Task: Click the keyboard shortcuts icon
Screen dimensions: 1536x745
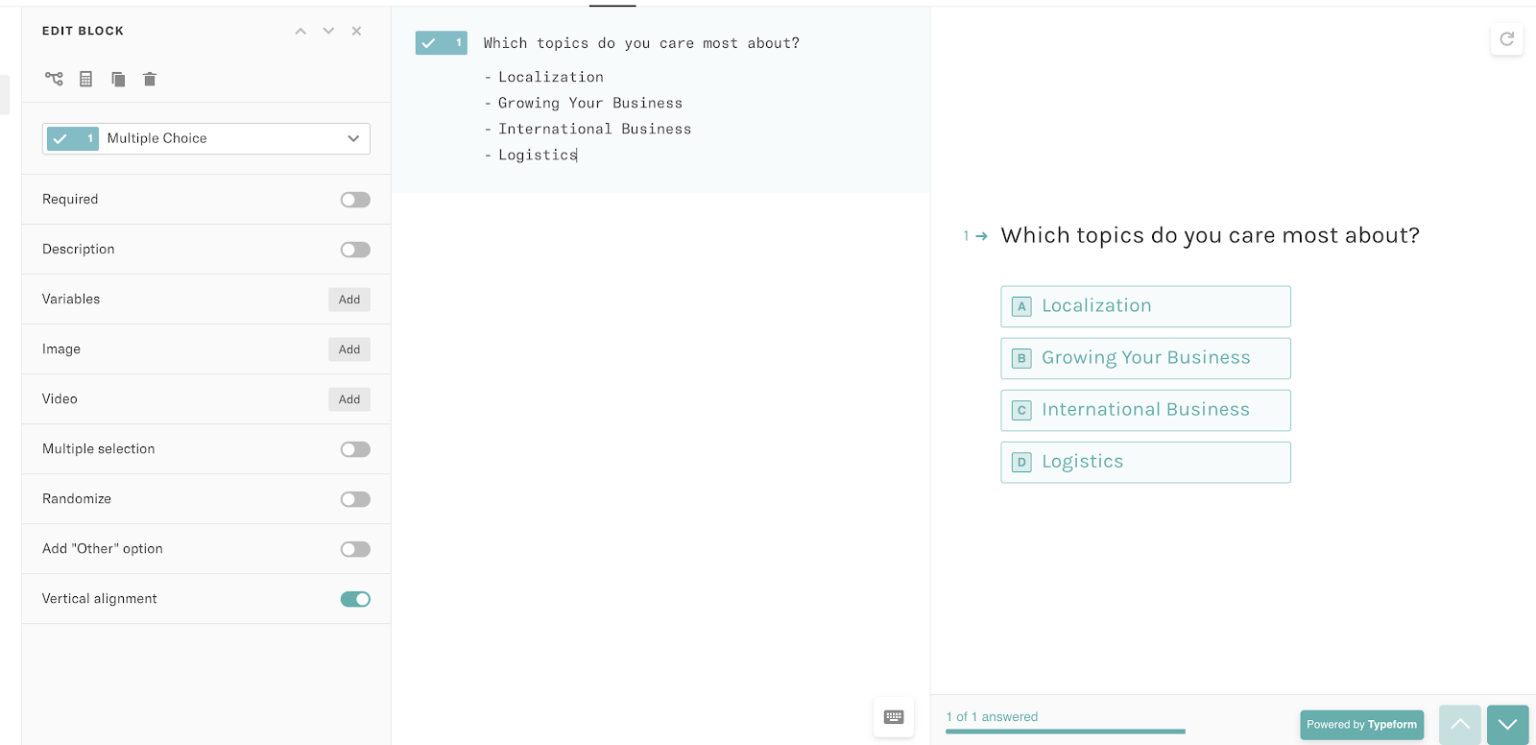Action: click(893, 717)
